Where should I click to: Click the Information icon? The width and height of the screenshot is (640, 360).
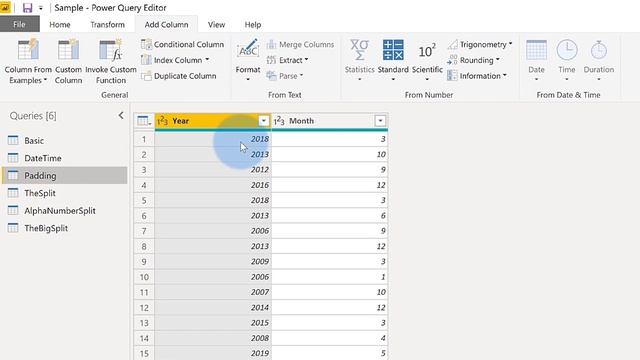(x=452, y=76)
